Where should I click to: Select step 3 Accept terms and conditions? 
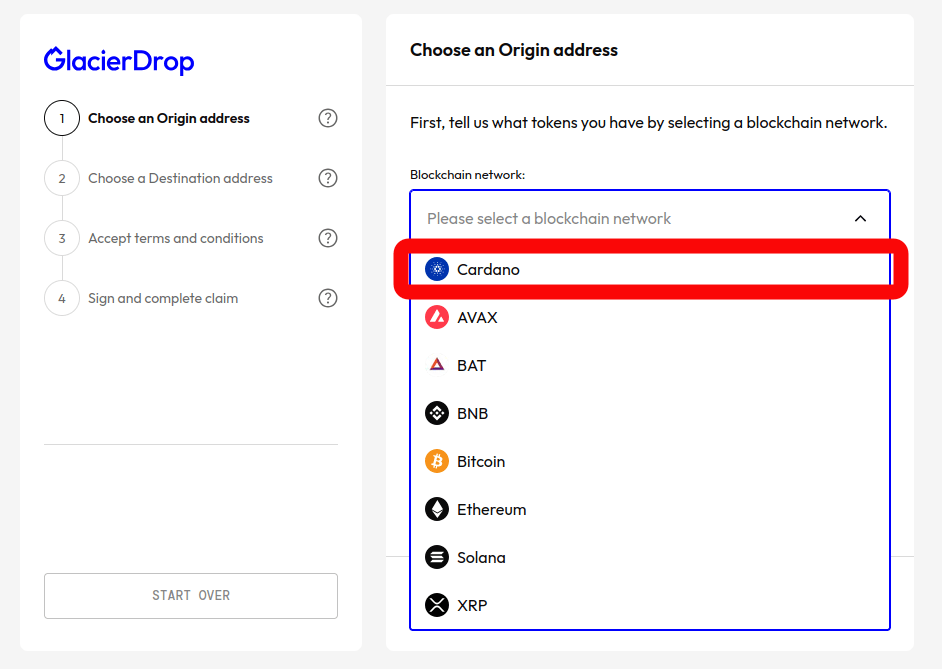[x=175, y=238]
